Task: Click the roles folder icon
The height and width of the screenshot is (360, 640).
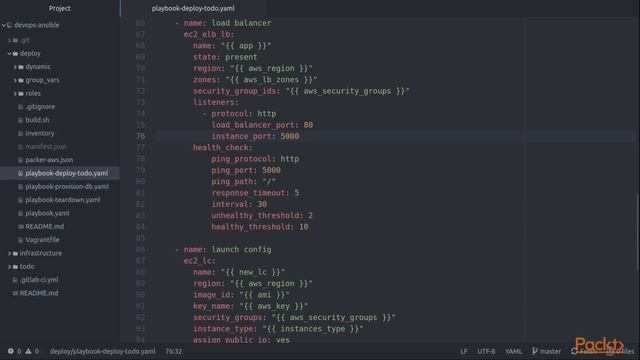Action: [x=21, y=93]
